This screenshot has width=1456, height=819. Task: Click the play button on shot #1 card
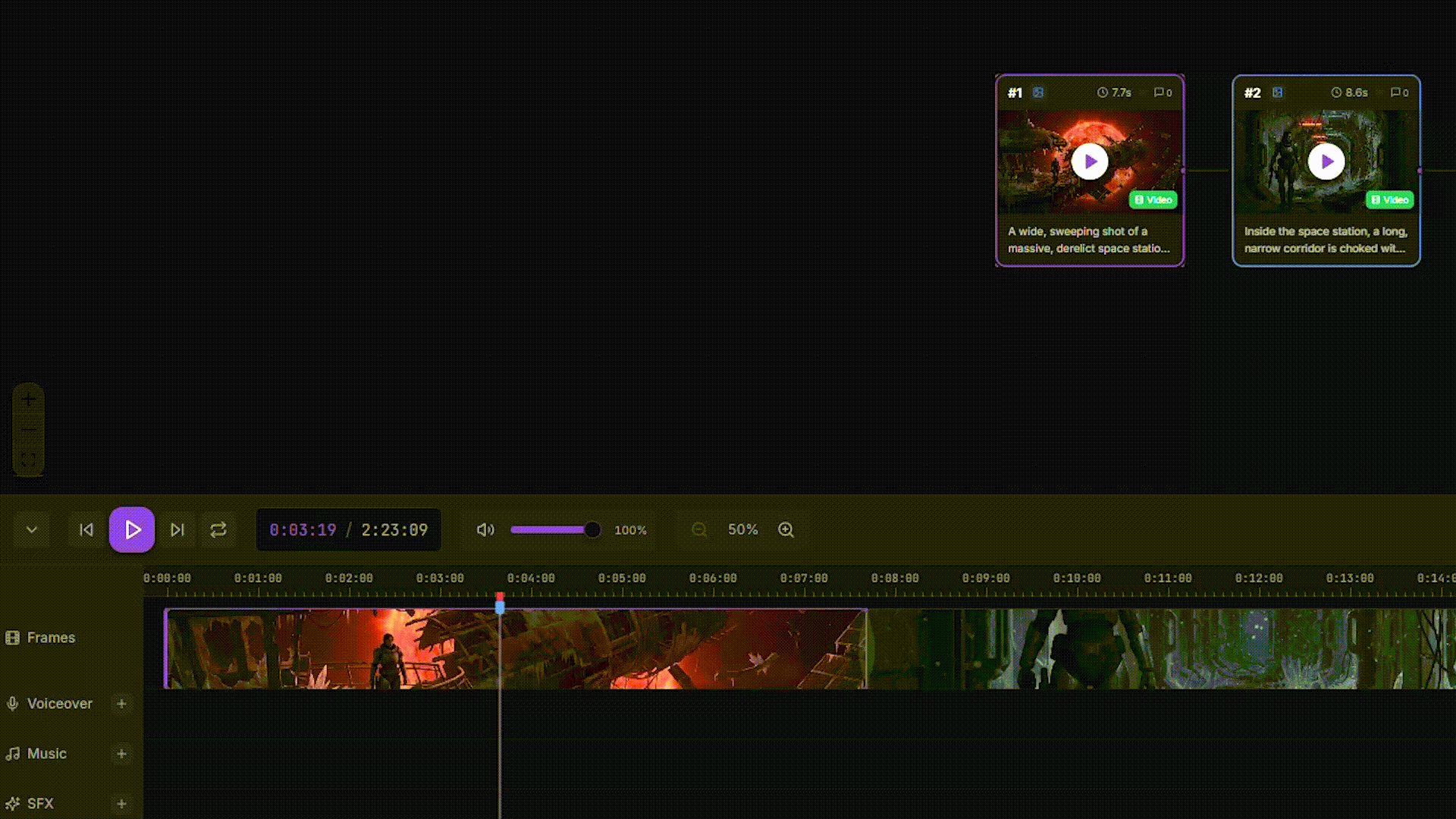coord(1090,161)
